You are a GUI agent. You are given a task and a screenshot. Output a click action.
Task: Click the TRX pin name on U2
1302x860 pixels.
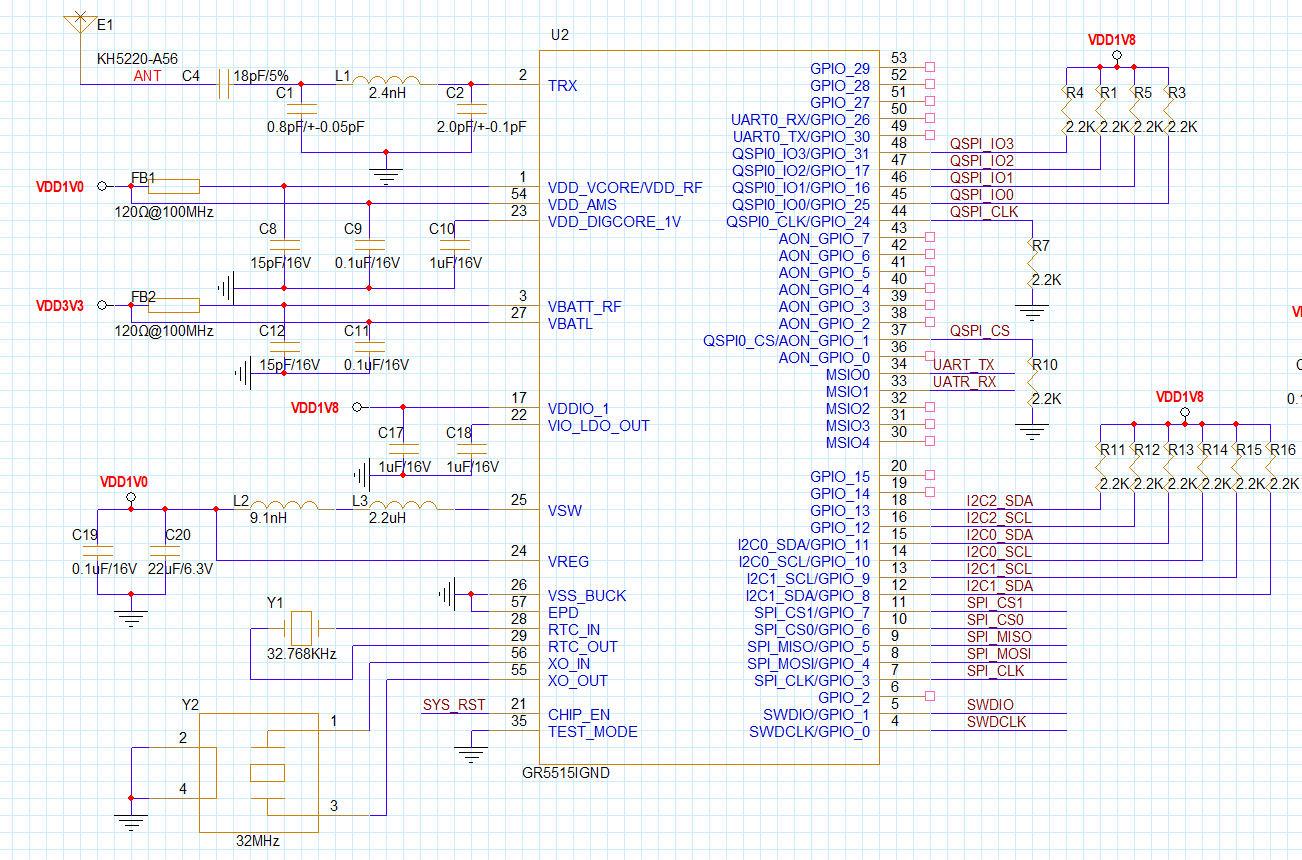[562, 85]
